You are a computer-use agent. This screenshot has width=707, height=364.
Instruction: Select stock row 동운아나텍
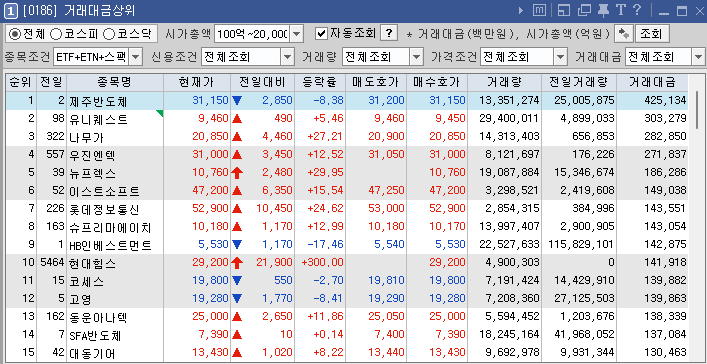point(347,317)
